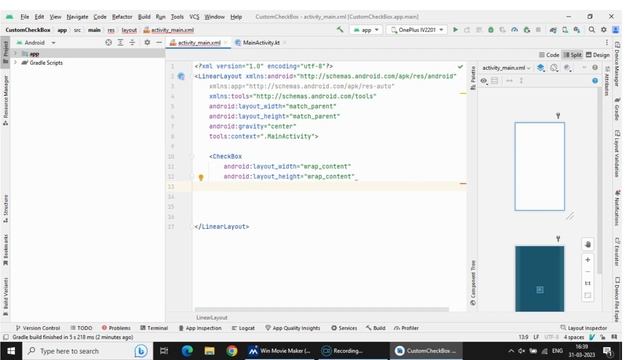
Task: Open the Logcat tool window
Action: (x=243, y=328)
